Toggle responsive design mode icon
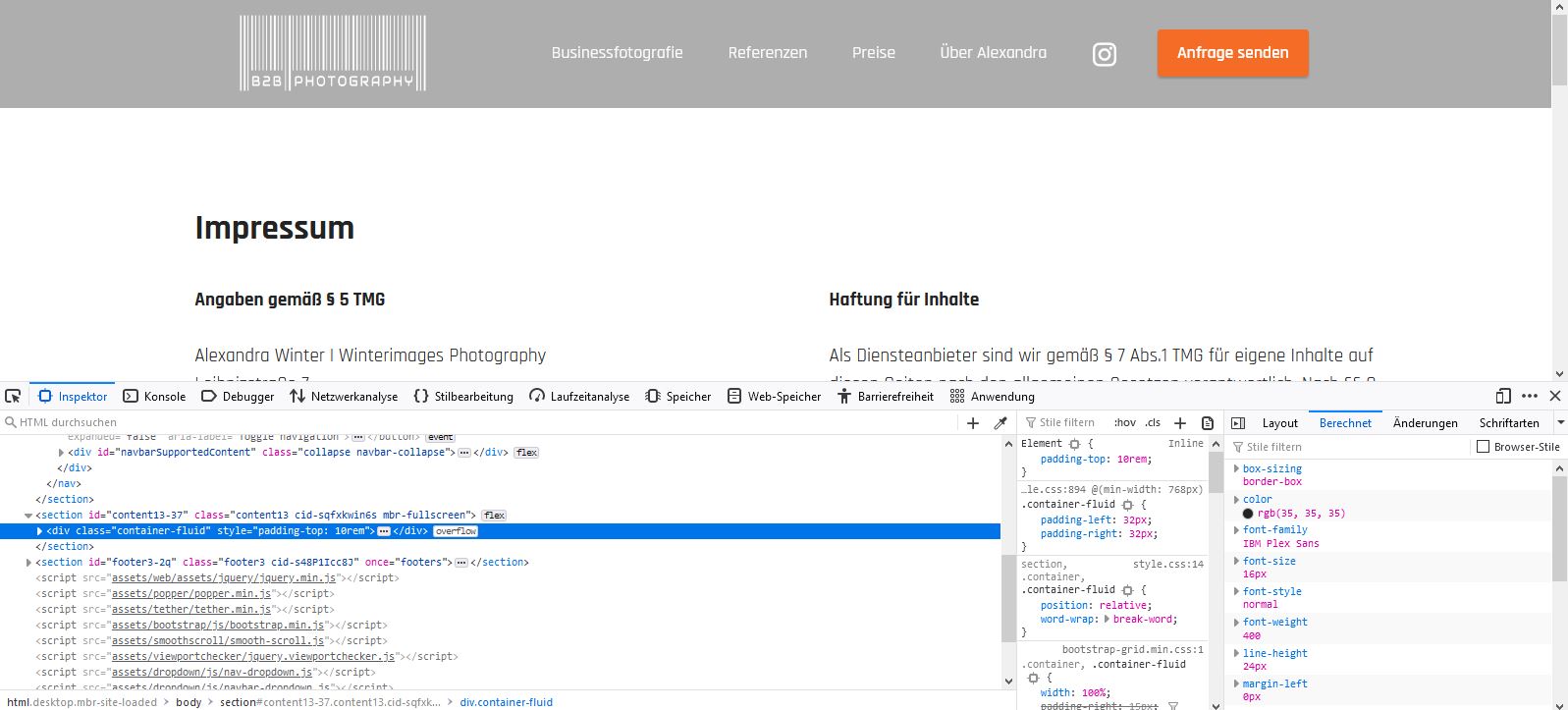 1503,396
